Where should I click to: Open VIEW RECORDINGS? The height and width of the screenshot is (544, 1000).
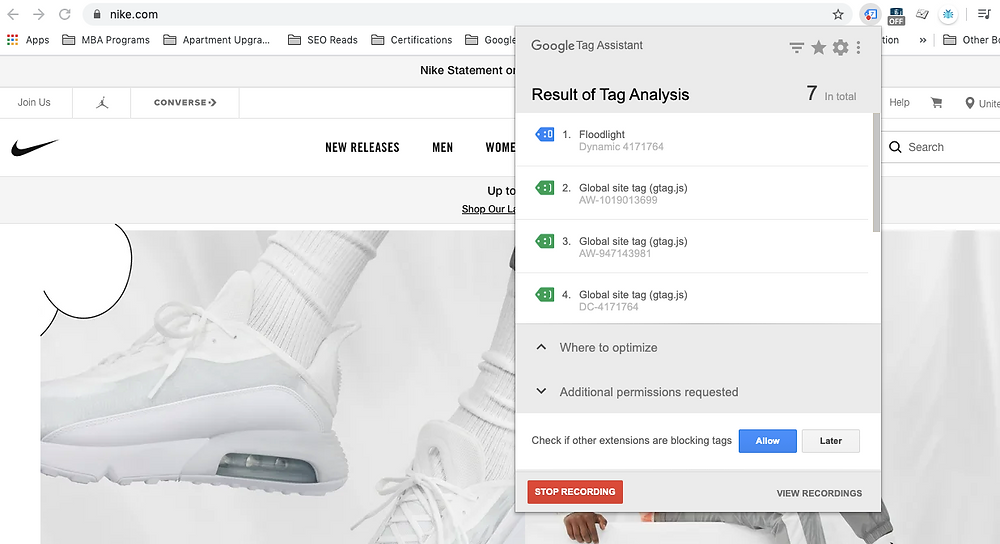click(819, 493)
